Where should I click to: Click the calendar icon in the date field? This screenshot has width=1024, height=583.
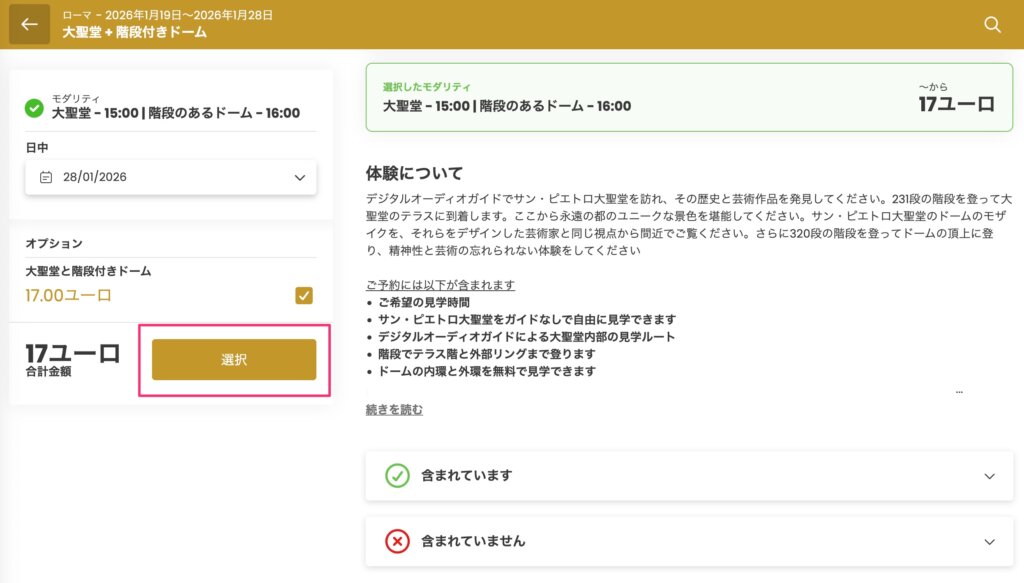[x=46, y=177]
